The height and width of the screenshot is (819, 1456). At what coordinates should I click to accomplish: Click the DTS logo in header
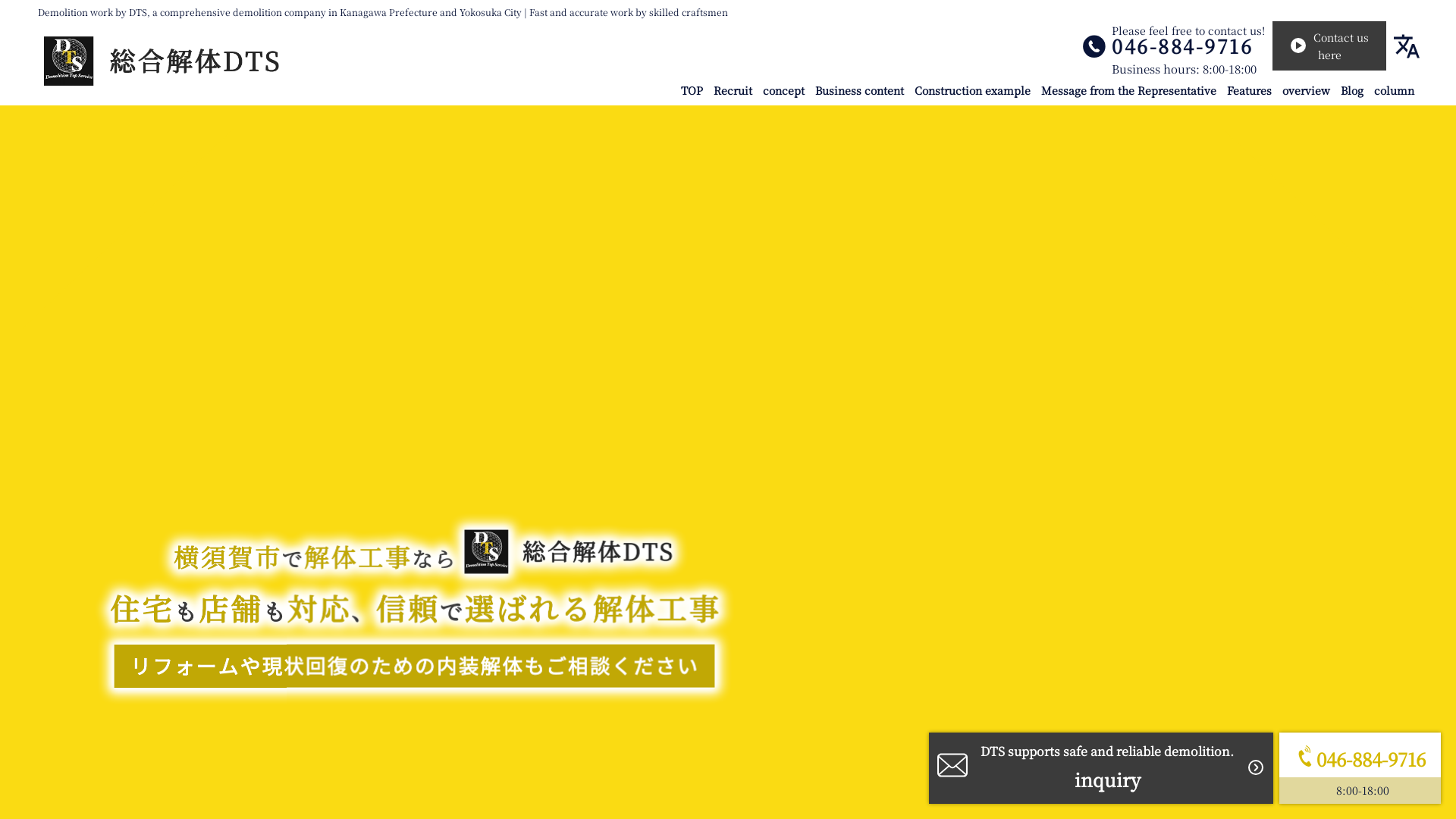click(x=68, y=61)
